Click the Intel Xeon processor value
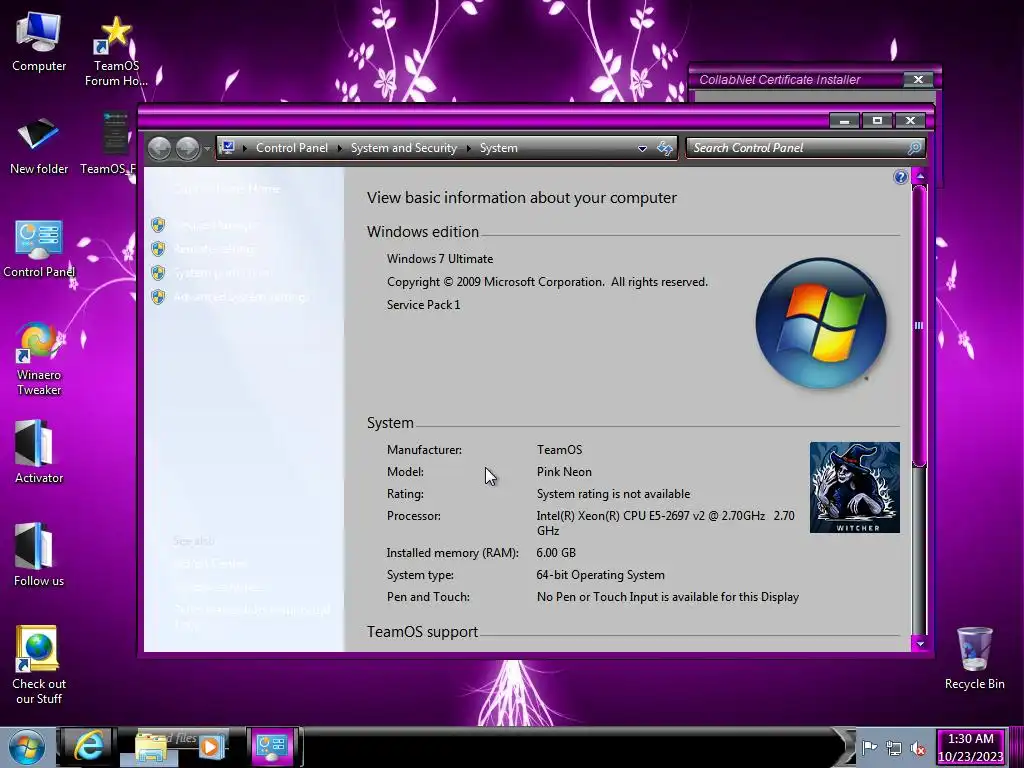The image size is (1024, 768). [665, 523]
